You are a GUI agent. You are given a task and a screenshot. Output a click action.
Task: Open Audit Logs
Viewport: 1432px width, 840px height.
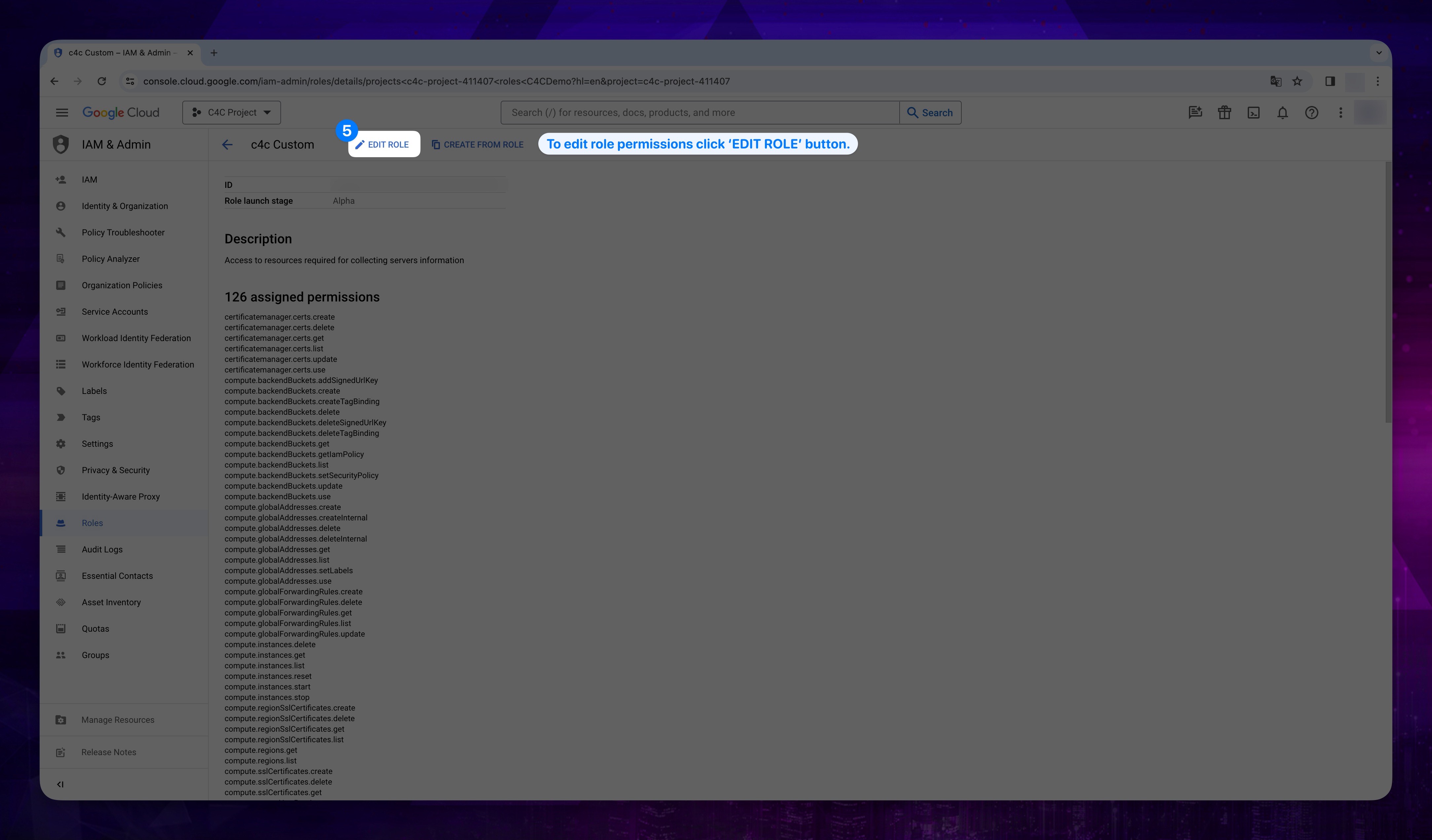tap(124, 549)
